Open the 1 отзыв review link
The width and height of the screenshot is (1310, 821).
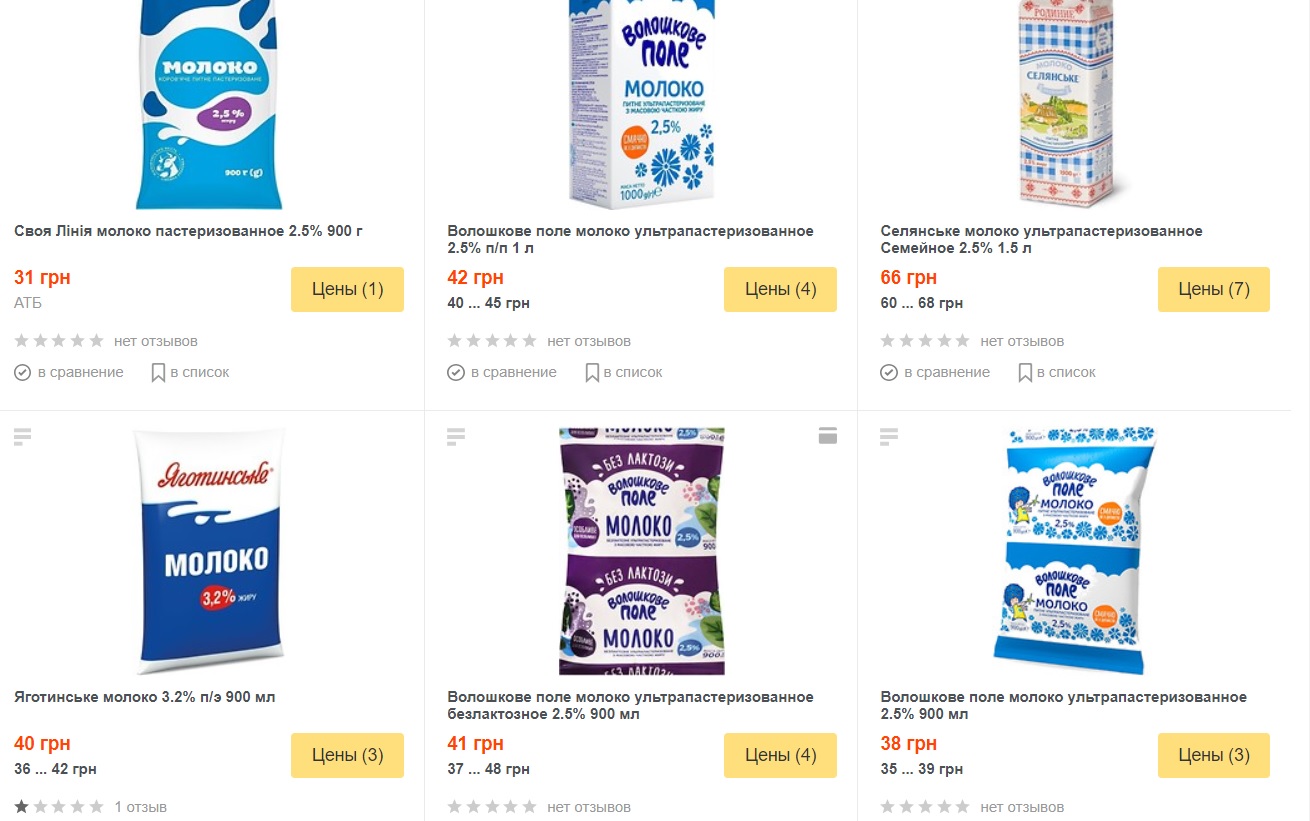point(140,807)
